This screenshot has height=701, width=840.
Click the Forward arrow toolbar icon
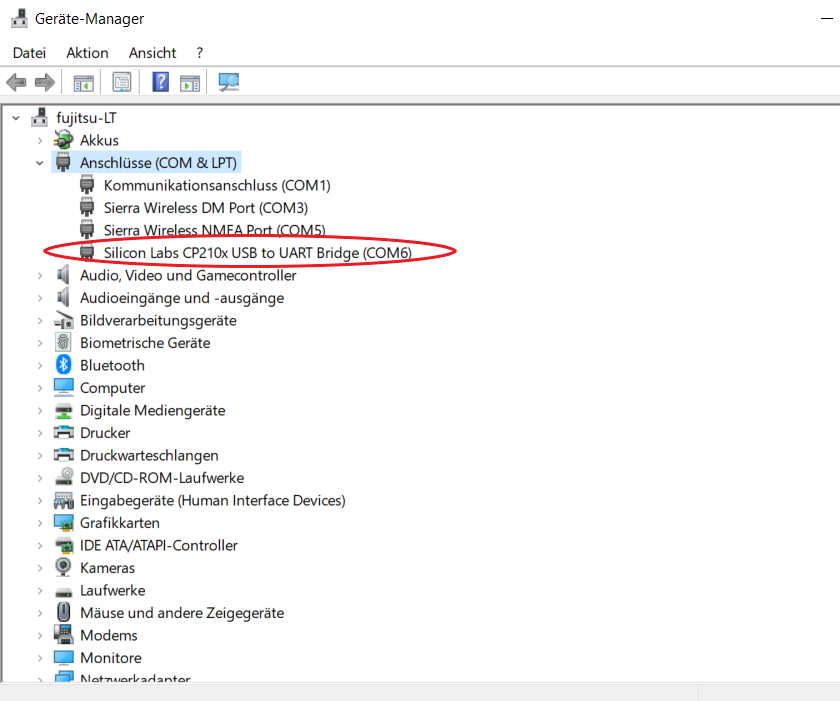tap(44, 82)
